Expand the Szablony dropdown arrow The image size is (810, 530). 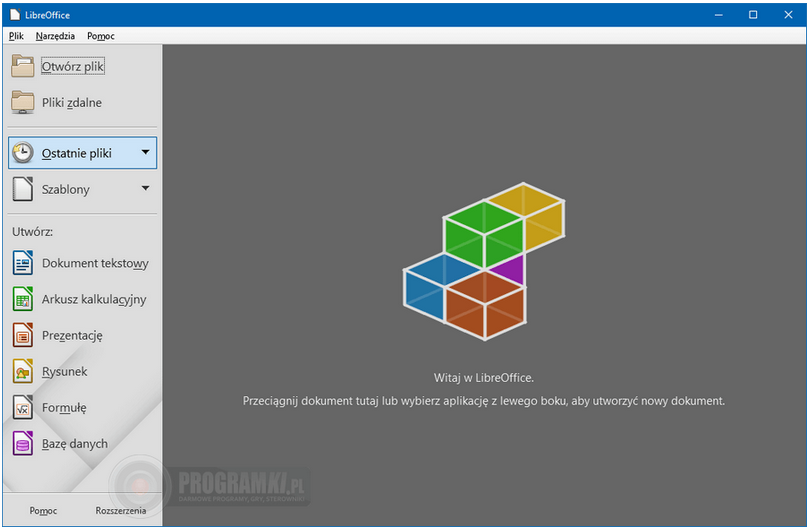click(146, 189)
